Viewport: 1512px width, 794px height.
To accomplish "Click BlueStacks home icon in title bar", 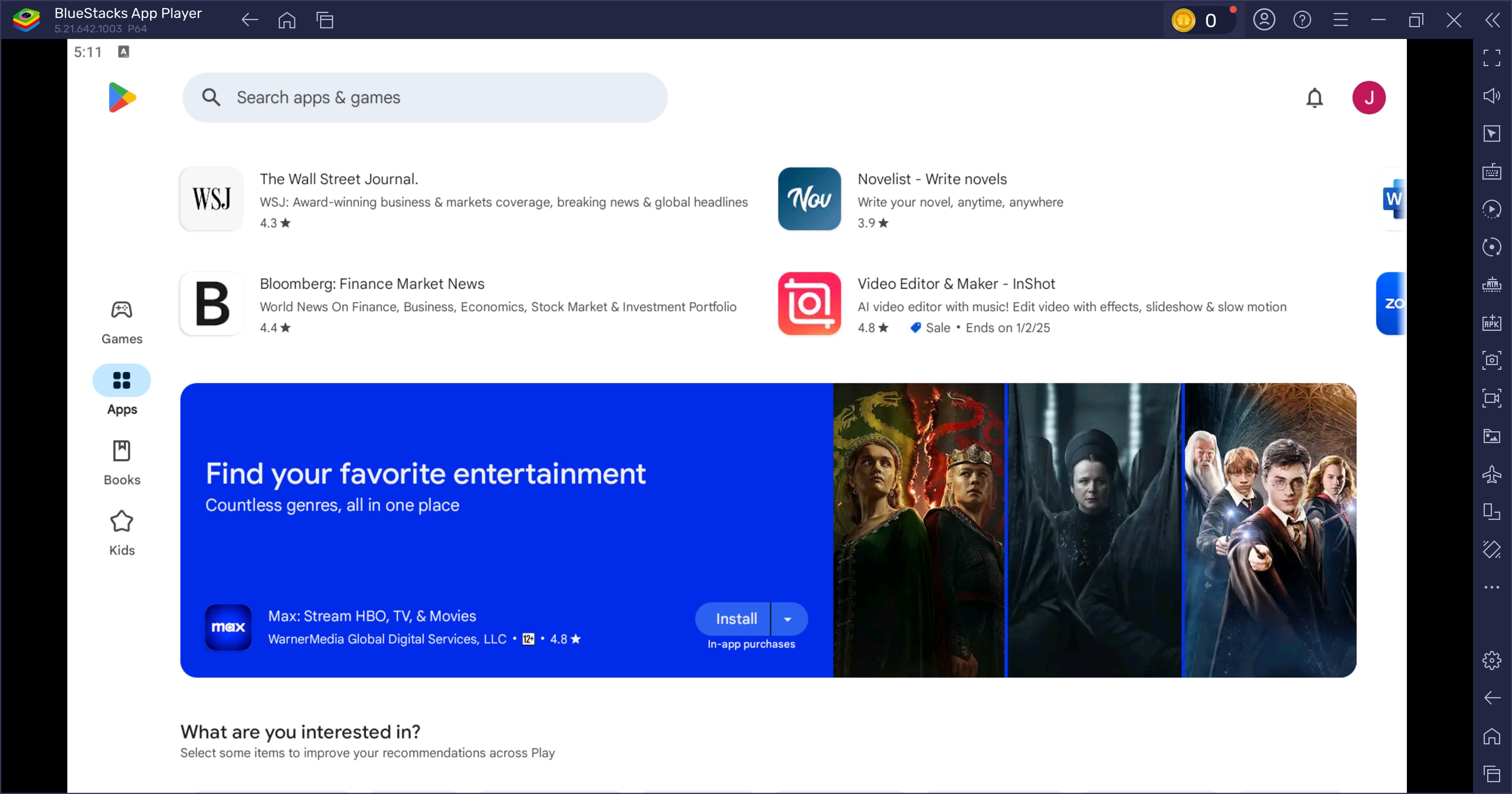I will 286,20.
